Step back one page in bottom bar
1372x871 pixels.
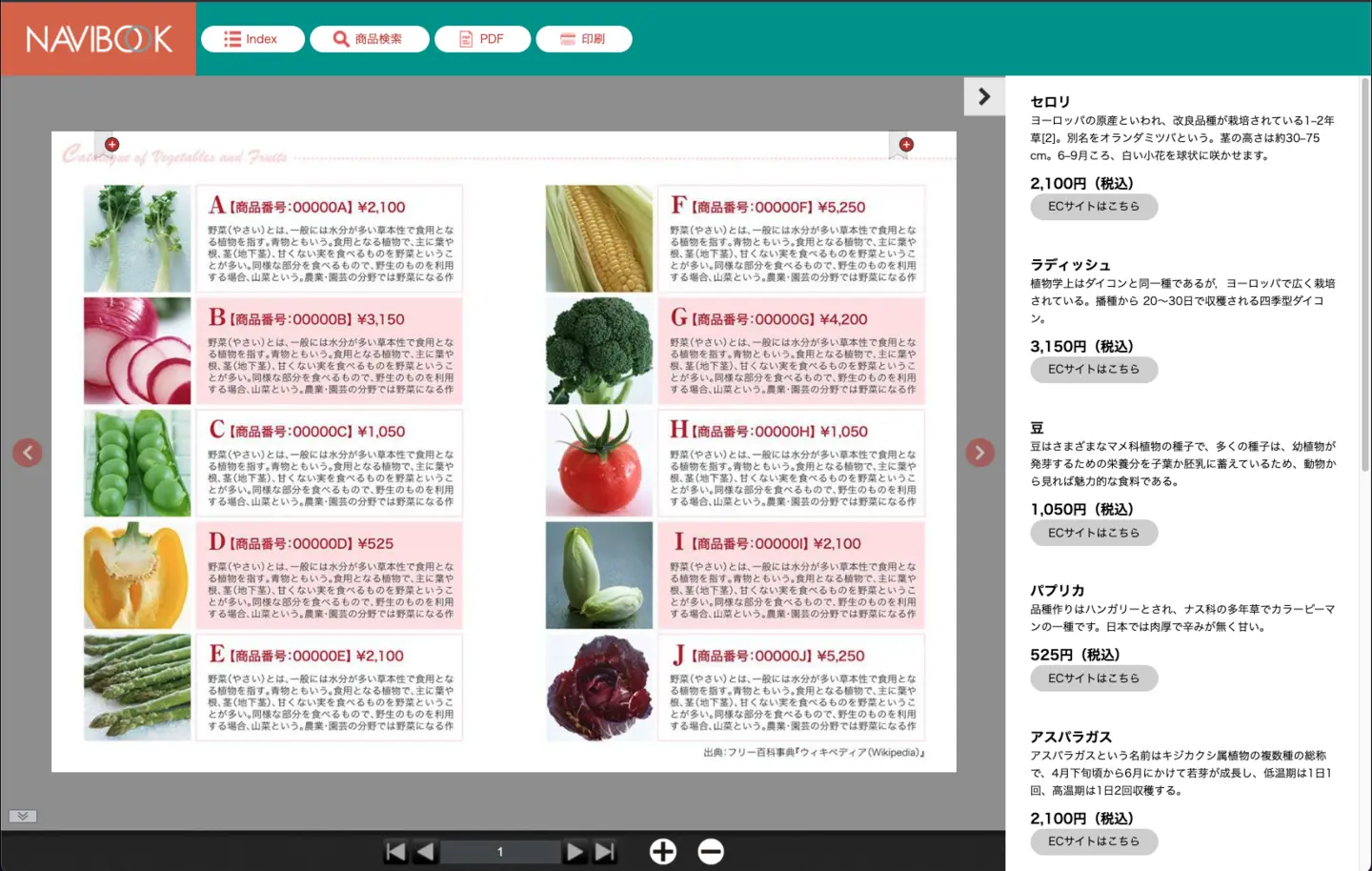click(426, 851)
